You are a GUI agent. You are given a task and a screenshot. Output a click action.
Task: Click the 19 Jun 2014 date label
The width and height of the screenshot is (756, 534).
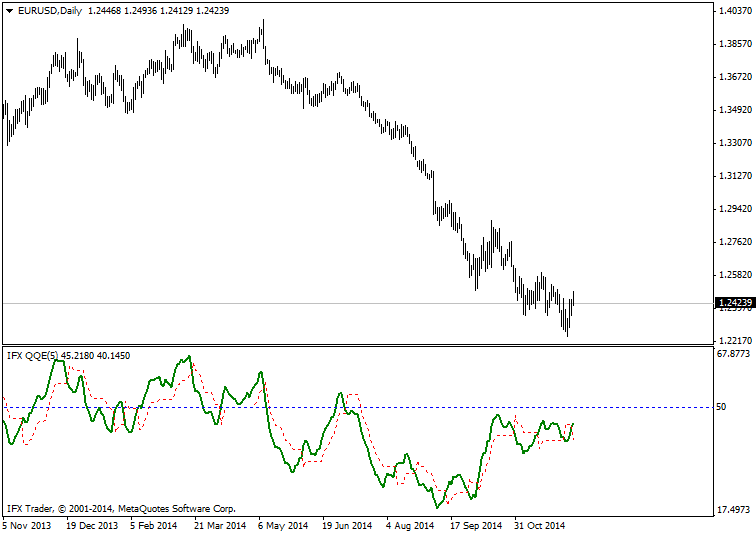(x=347, y=524)
